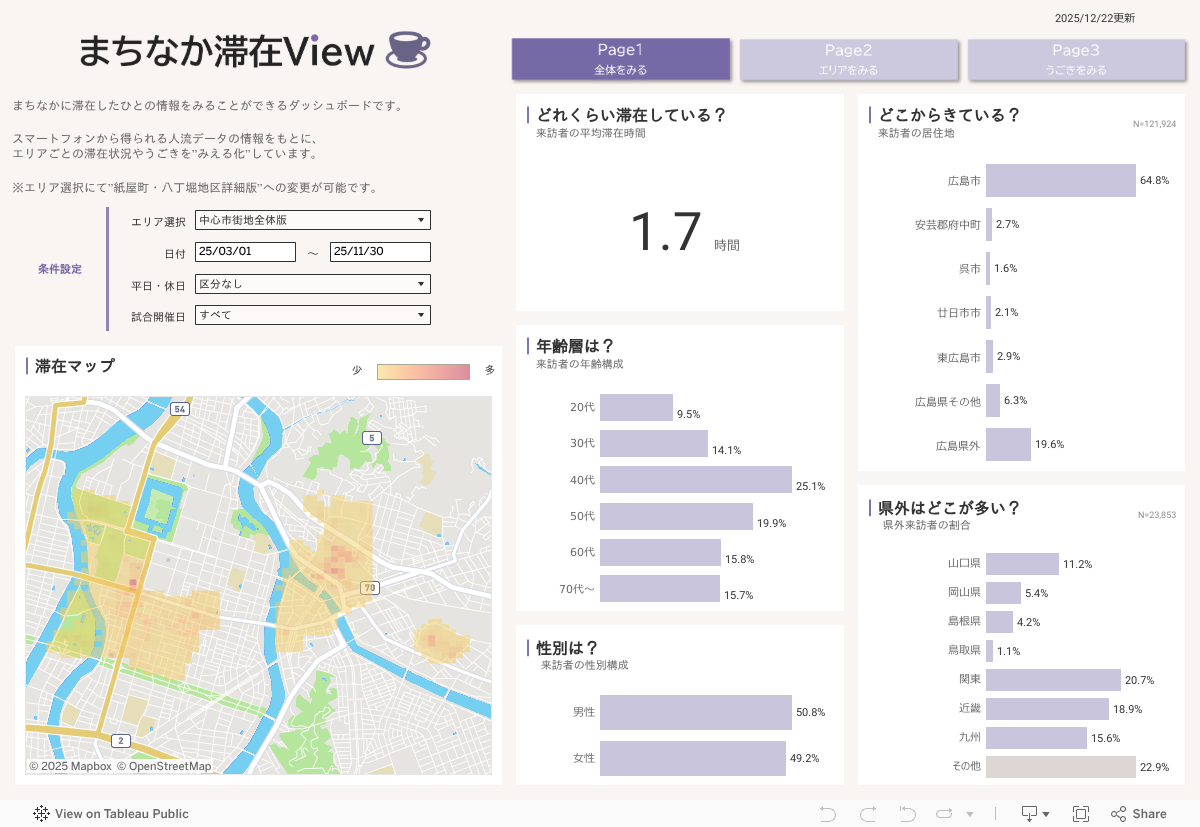Switch to the Page1 tab

[620, 59]
